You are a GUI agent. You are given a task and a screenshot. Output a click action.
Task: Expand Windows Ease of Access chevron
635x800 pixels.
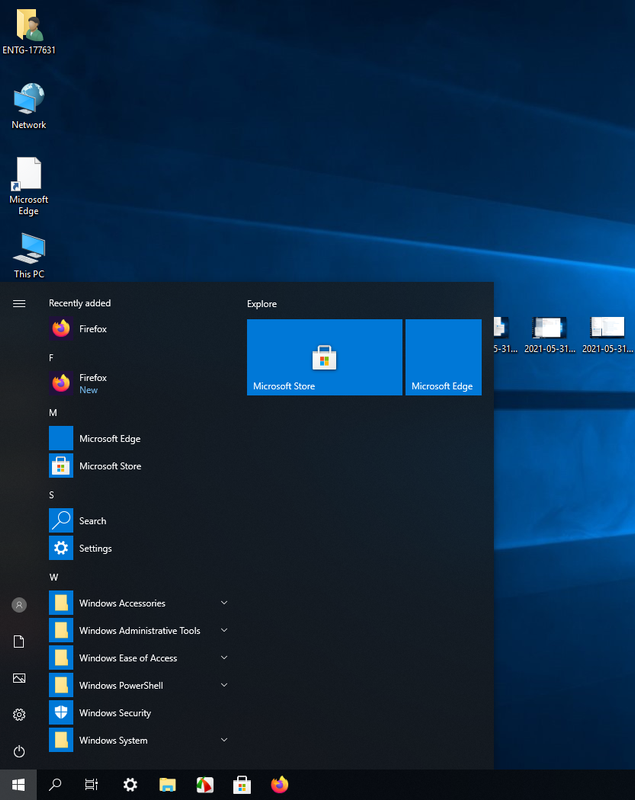[x=224, y=658]
